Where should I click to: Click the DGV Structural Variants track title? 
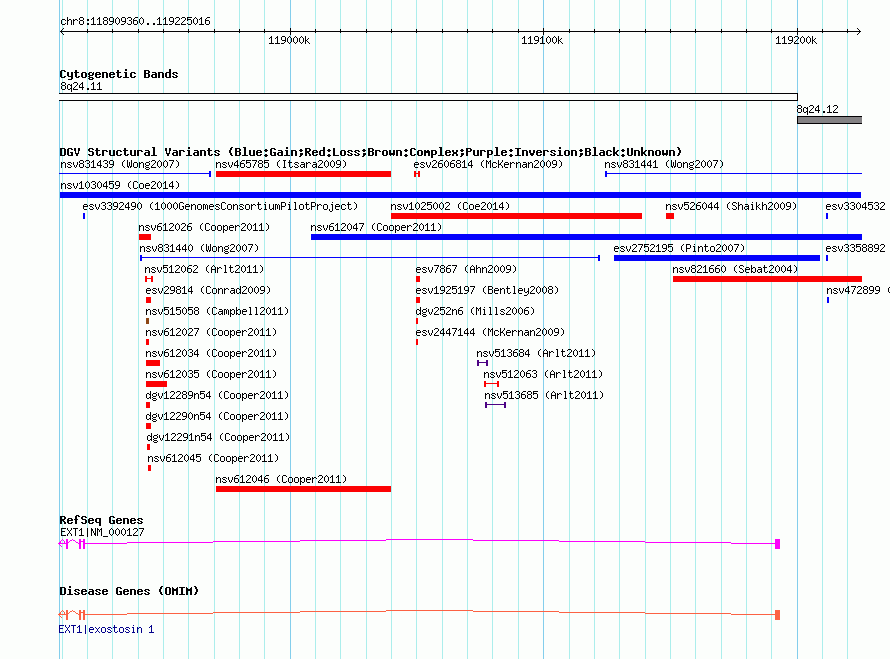click(x=371, y=152)
